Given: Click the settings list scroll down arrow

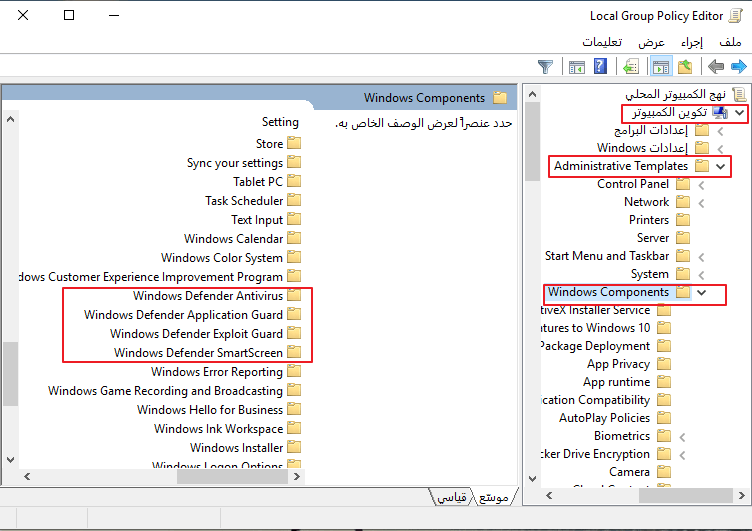Looking at the screenshot, I should 11,460.
